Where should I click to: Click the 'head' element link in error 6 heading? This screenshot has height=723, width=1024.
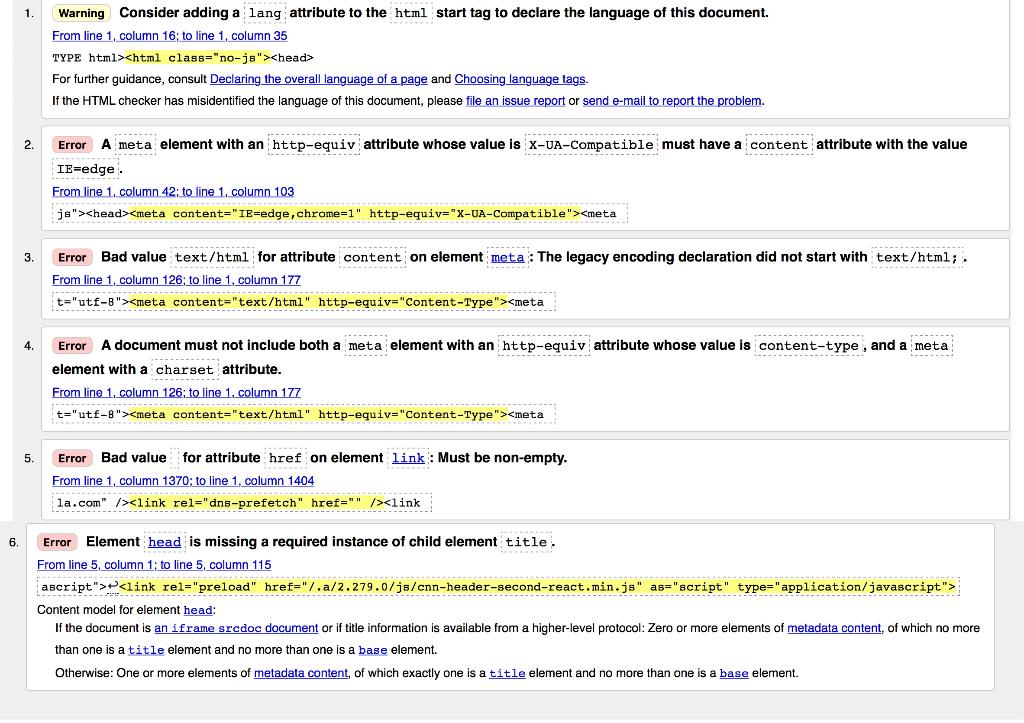click(x=165, y=542)
